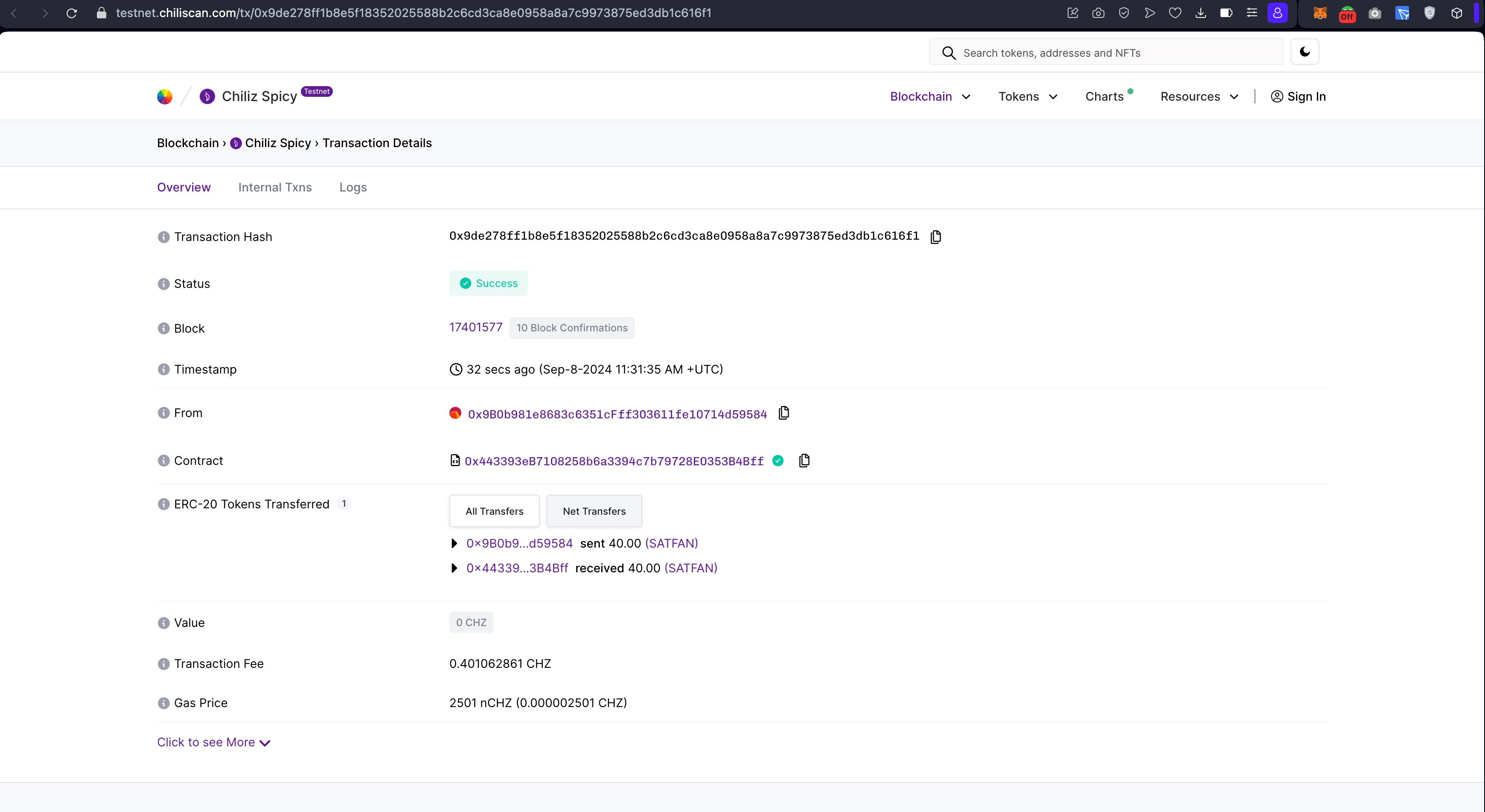The image size is (1485, 812).
Task: Click the info icon beside Transaction Fee
Action: tap(164, 664)
